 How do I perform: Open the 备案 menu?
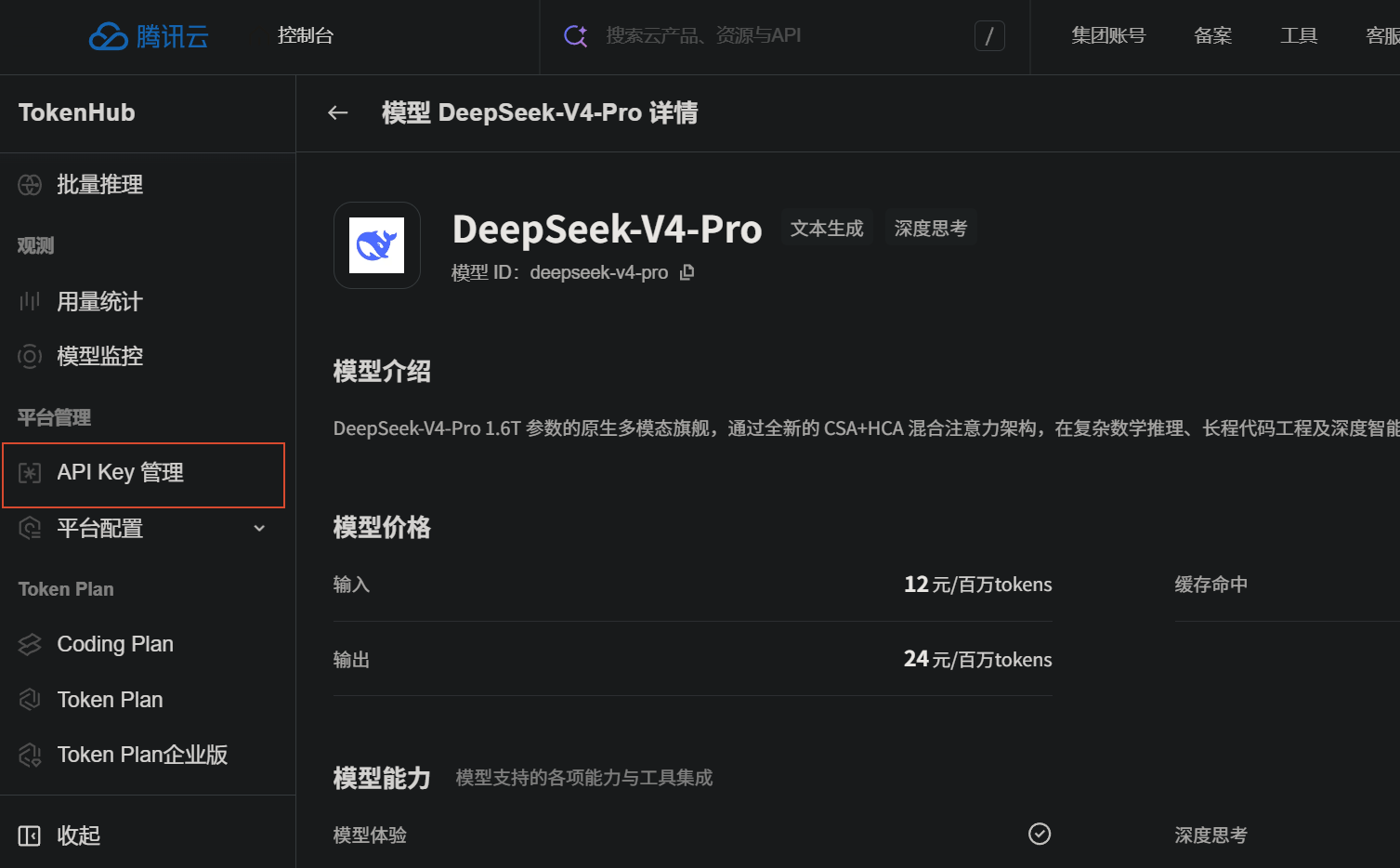(1213, 35)
